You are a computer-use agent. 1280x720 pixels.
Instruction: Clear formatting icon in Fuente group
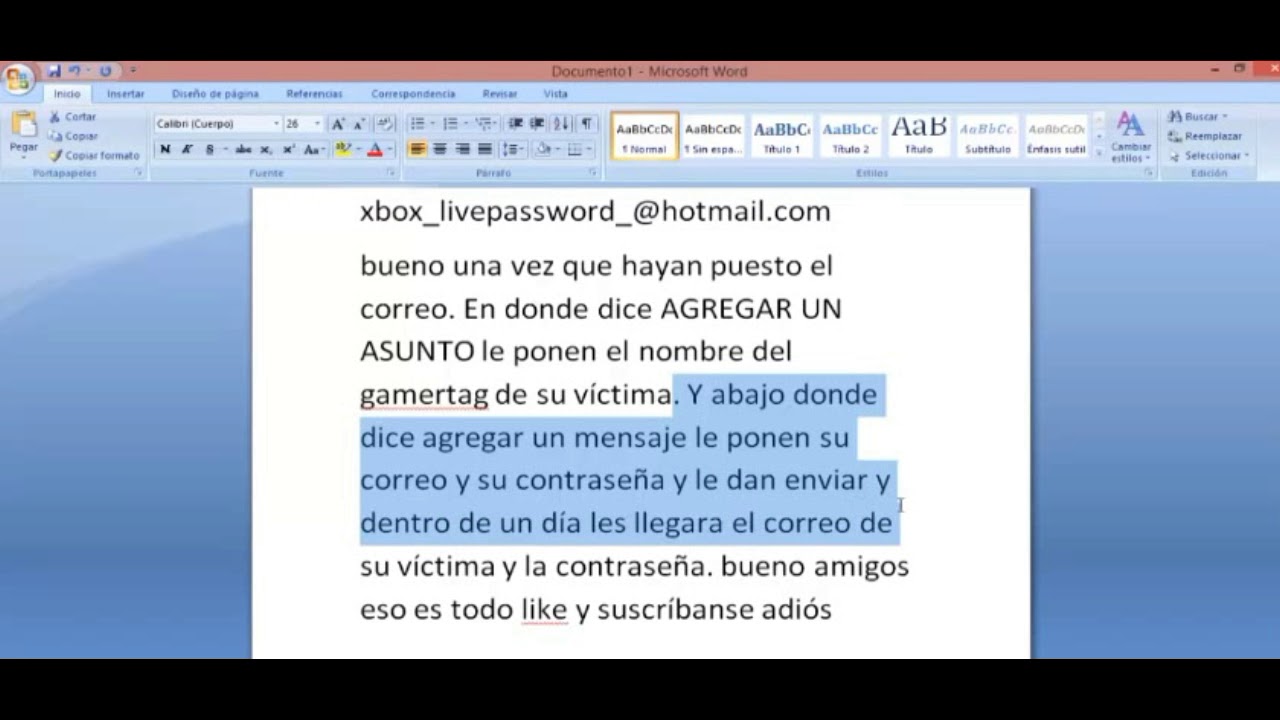click(385, 124)
